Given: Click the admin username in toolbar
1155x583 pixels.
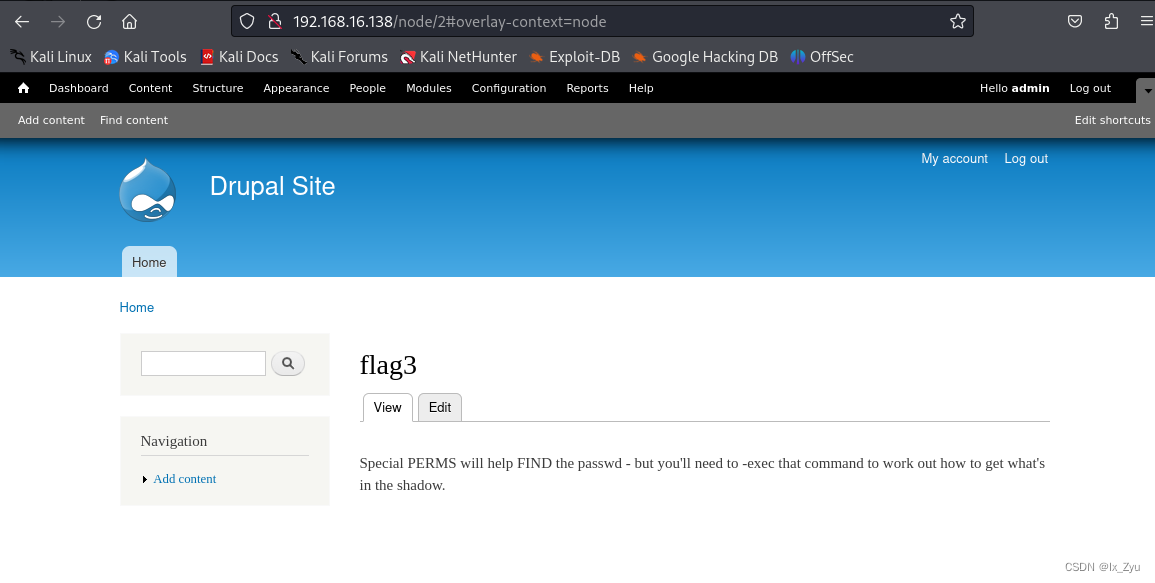Looking at the screenshot, I should [1031, 88].
